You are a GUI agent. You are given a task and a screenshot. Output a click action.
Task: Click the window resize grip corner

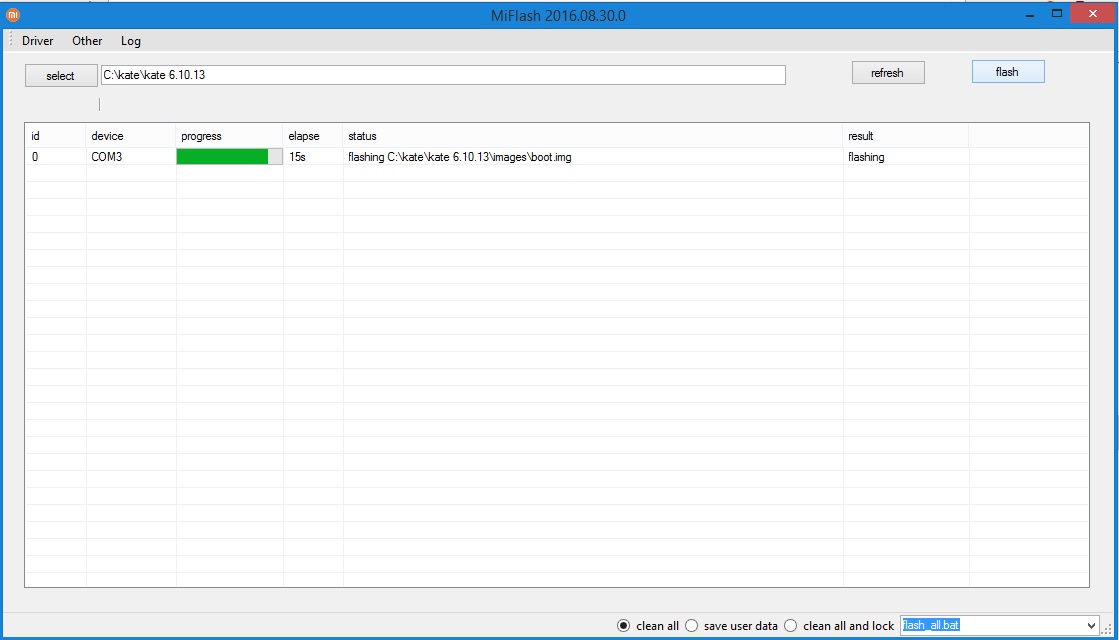pyautogui.click(x=1108, y=628)
